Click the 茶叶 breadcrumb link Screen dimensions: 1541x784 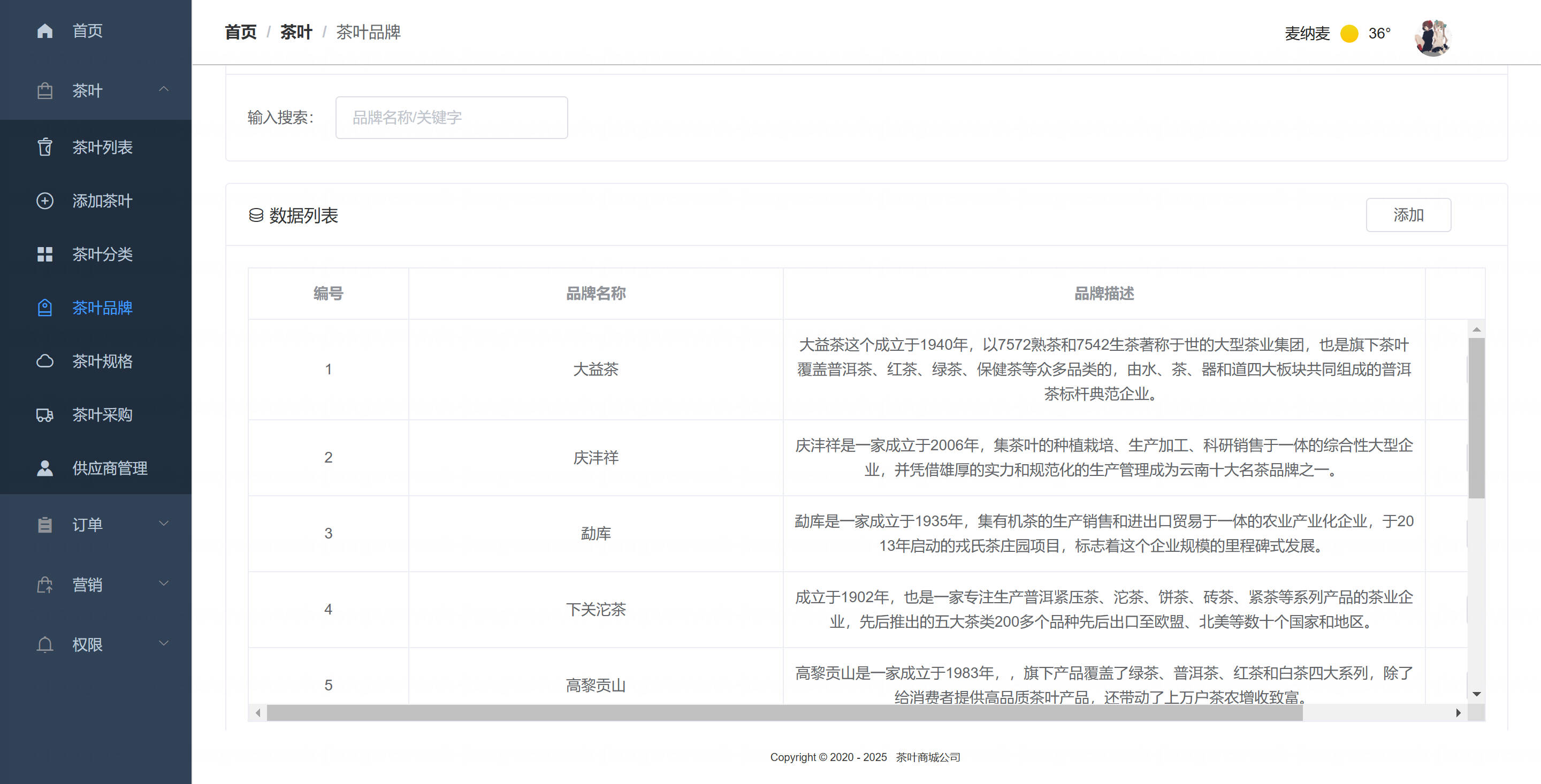point(296,32)
